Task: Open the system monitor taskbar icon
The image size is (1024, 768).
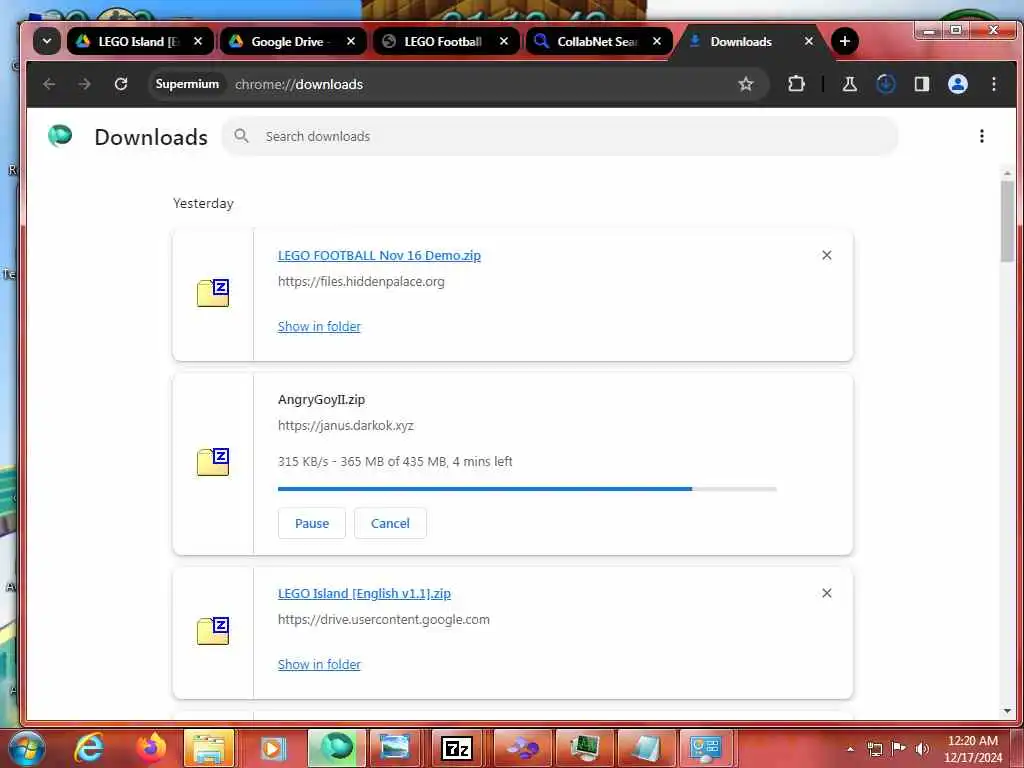Action: (x=584, y=748)
